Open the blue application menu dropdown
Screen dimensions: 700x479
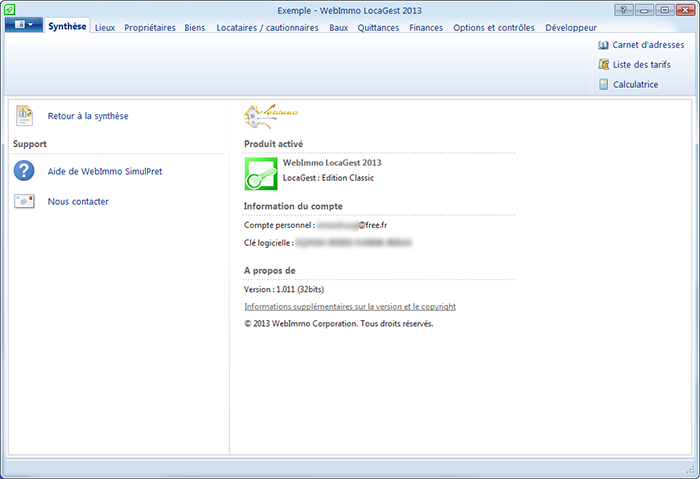click(x=24, y=25)
